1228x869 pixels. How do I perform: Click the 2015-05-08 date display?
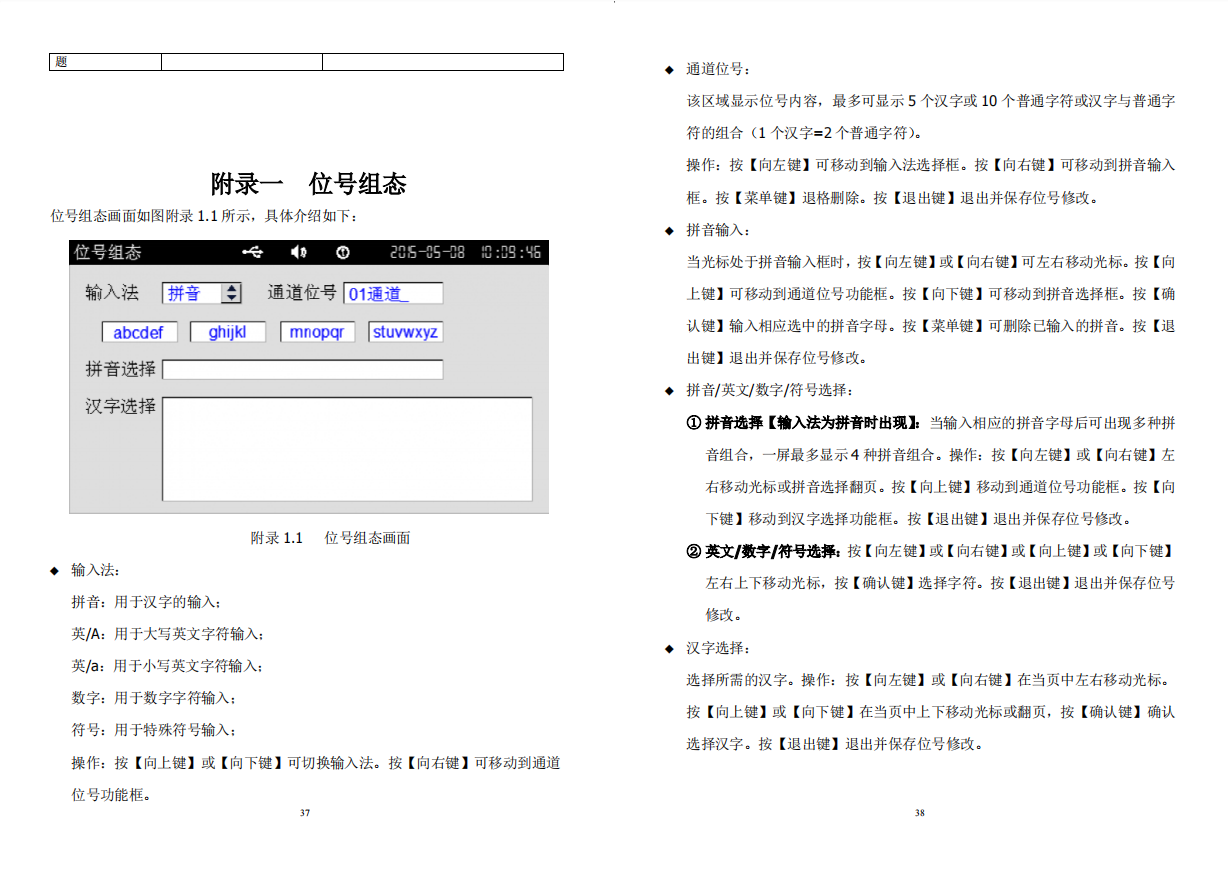[427, 252]
